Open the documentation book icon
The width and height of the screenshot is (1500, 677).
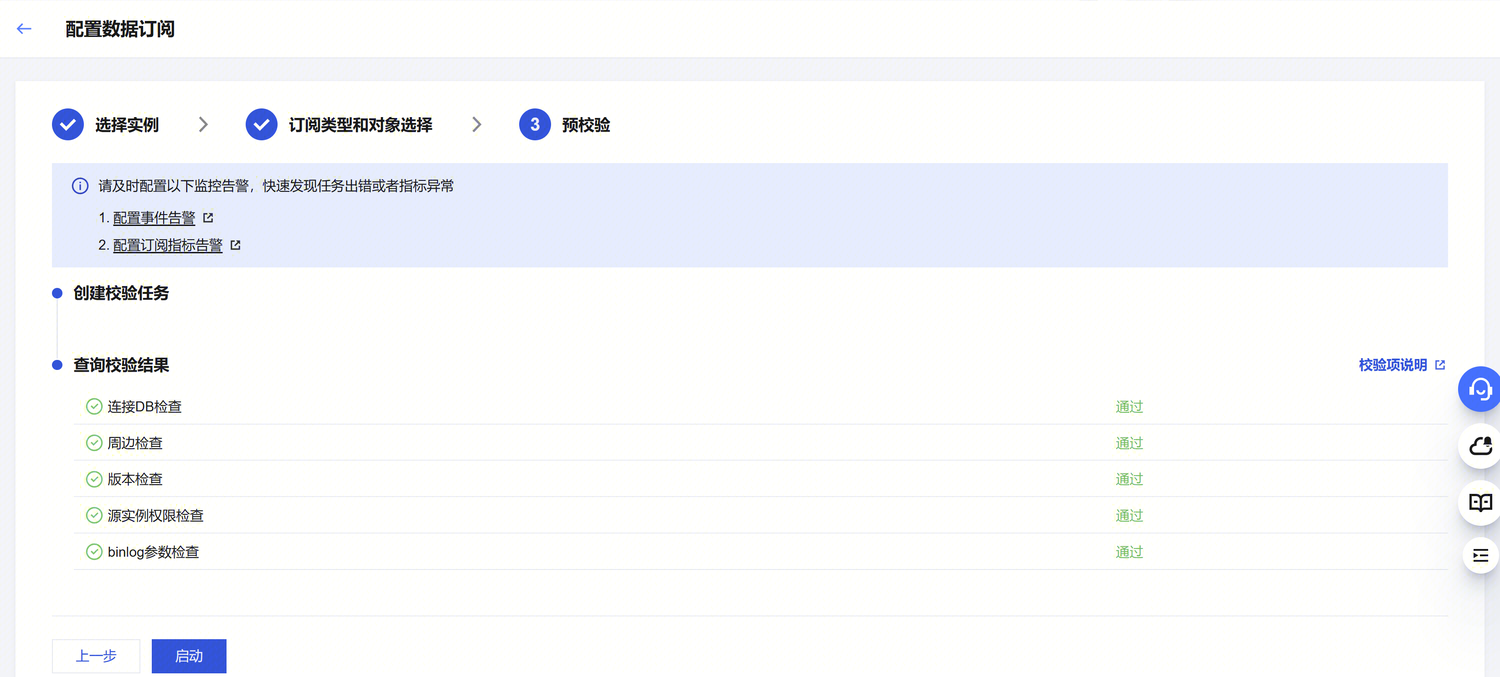(x=1480, y=502)
